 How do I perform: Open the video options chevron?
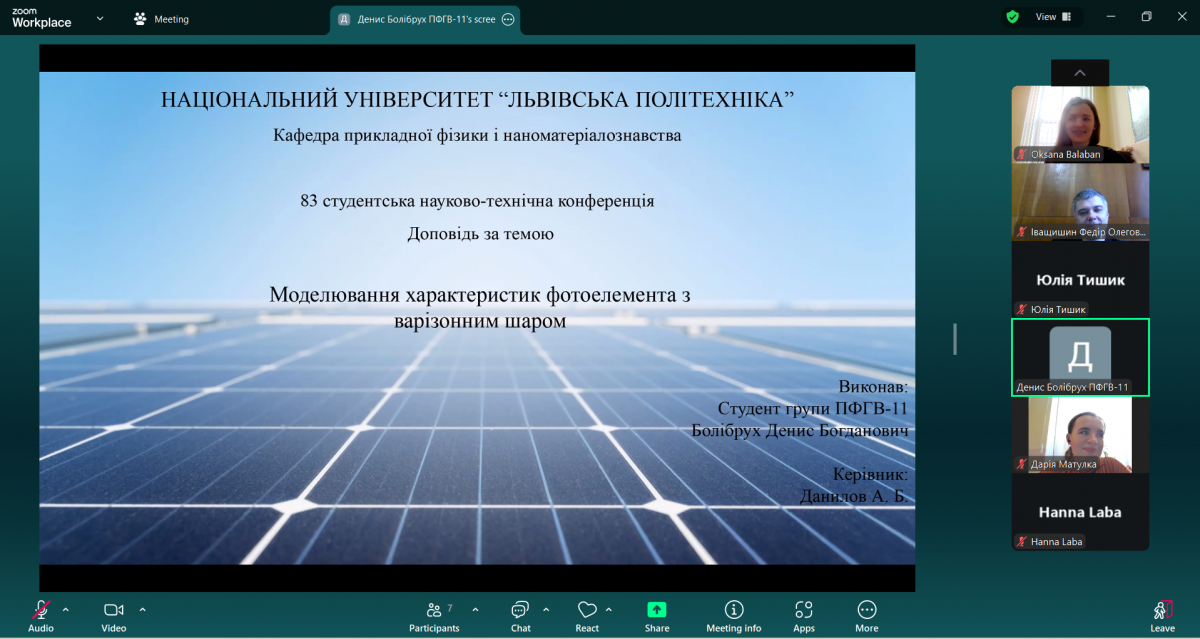coord(142,608)
